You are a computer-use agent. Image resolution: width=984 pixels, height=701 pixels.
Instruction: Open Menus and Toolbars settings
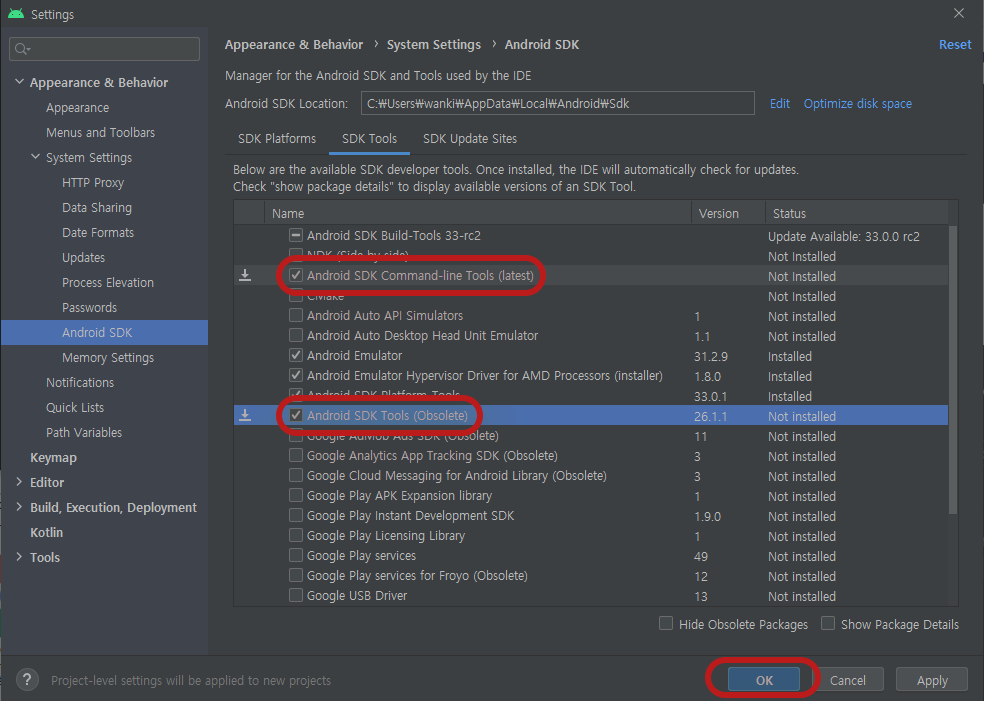(x=100, y=132)
